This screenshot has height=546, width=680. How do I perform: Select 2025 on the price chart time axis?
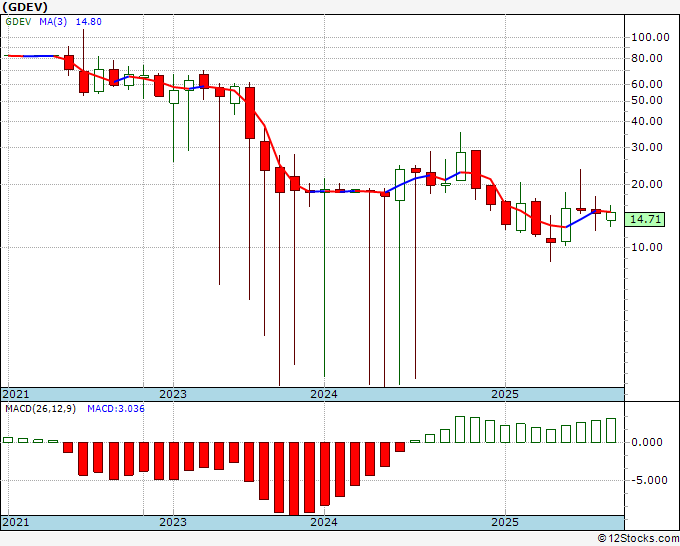click(x=505, y=394)
